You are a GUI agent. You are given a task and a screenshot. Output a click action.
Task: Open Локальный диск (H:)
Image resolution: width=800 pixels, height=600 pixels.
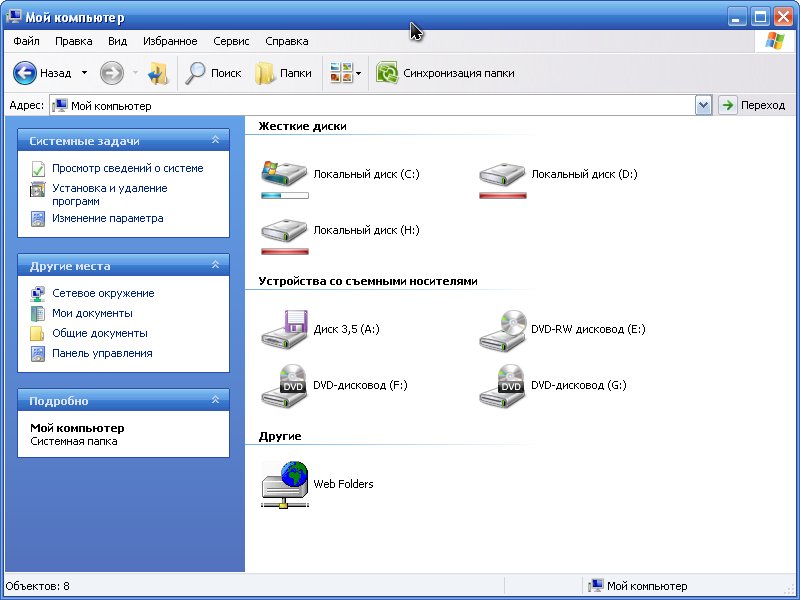284,229
